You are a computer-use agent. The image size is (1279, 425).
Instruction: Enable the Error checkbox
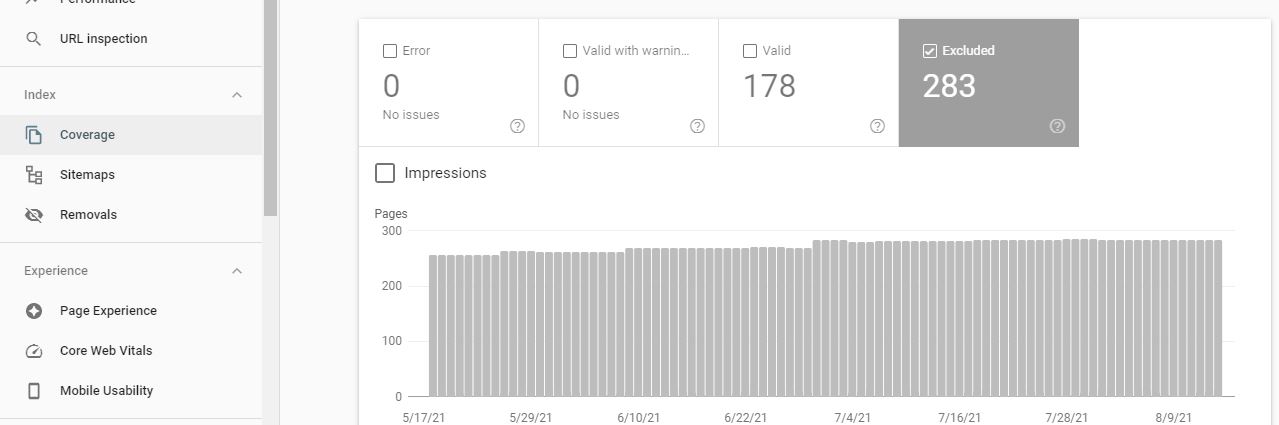(390, 51)
